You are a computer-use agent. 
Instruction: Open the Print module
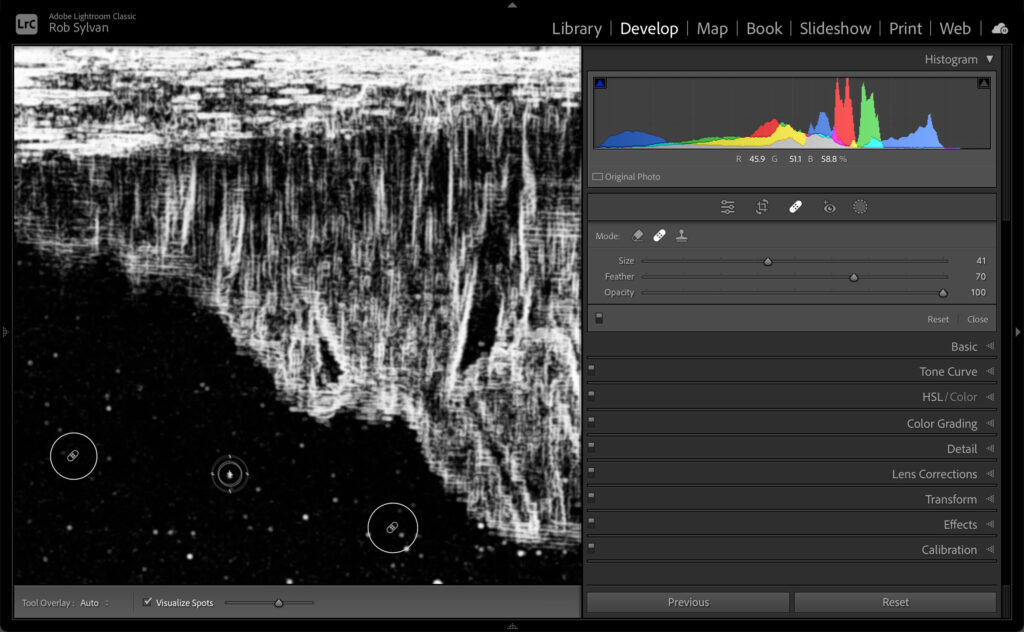coord(905,29)
